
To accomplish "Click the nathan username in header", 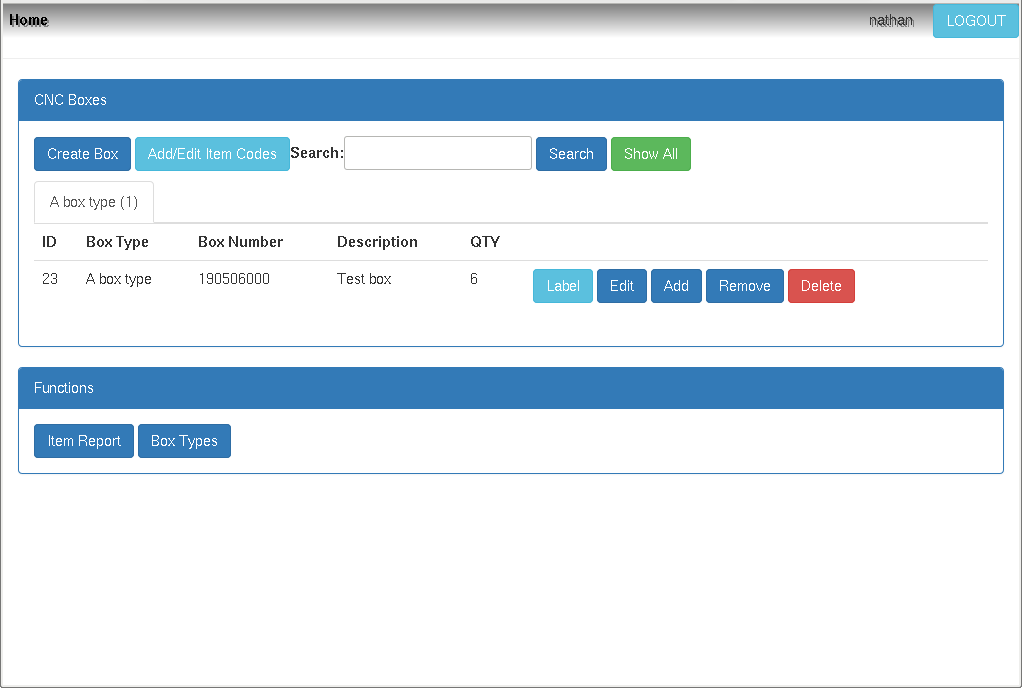I will (890, 20).
